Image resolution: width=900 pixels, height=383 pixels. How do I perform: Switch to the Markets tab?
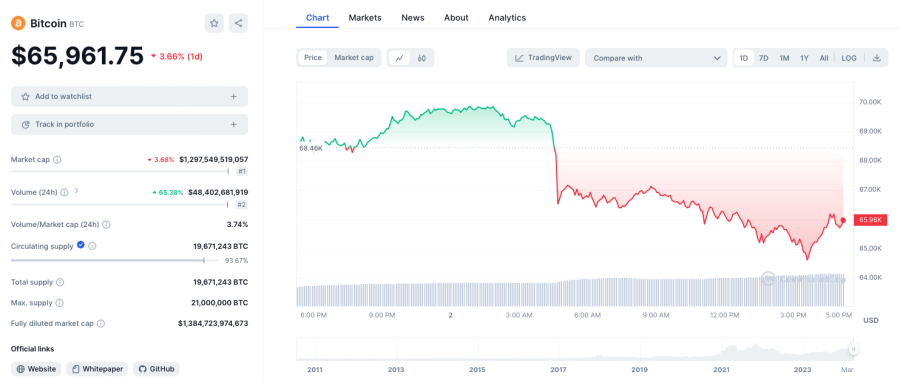365,18
